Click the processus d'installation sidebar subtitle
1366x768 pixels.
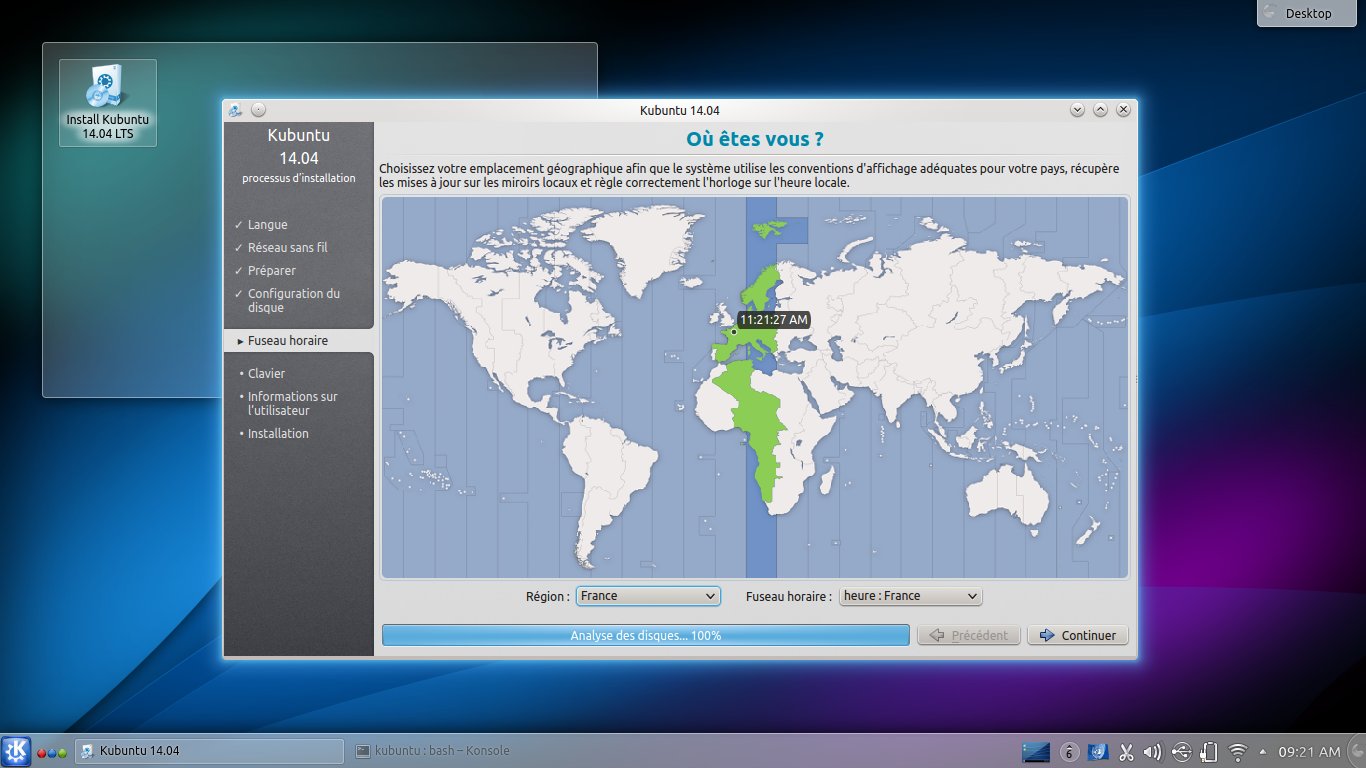pos(298,178)
